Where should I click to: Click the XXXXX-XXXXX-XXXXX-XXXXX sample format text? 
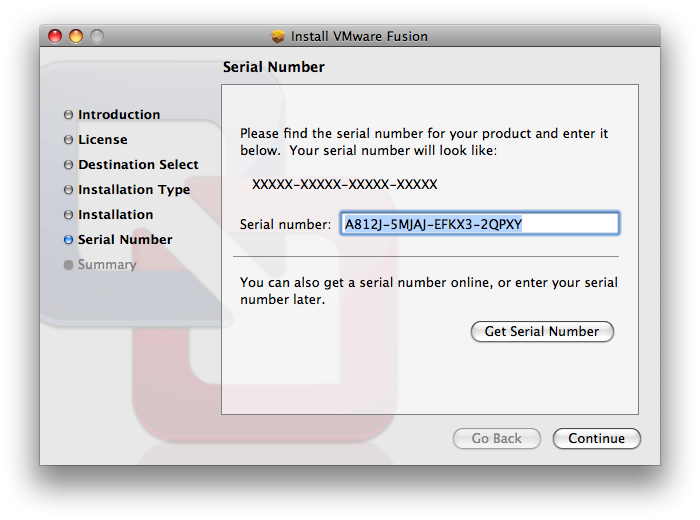pyautogui.click(x=345, y=184)
